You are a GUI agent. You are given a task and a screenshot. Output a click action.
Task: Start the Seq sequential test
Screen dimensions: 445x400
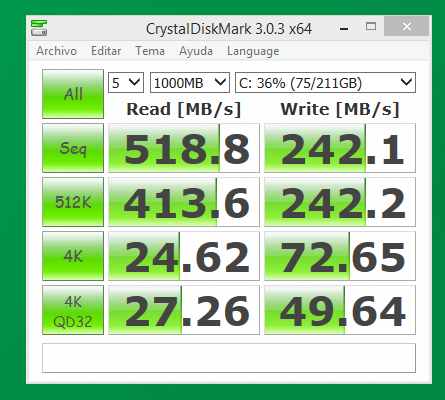pyautogui.click(x=73, y=148)
